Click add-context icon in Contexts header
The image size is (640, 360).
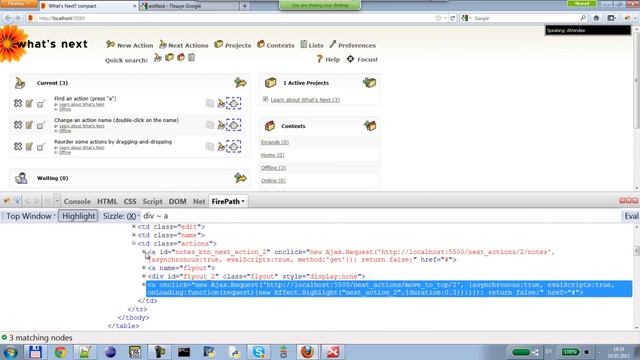tap(370, 126)
